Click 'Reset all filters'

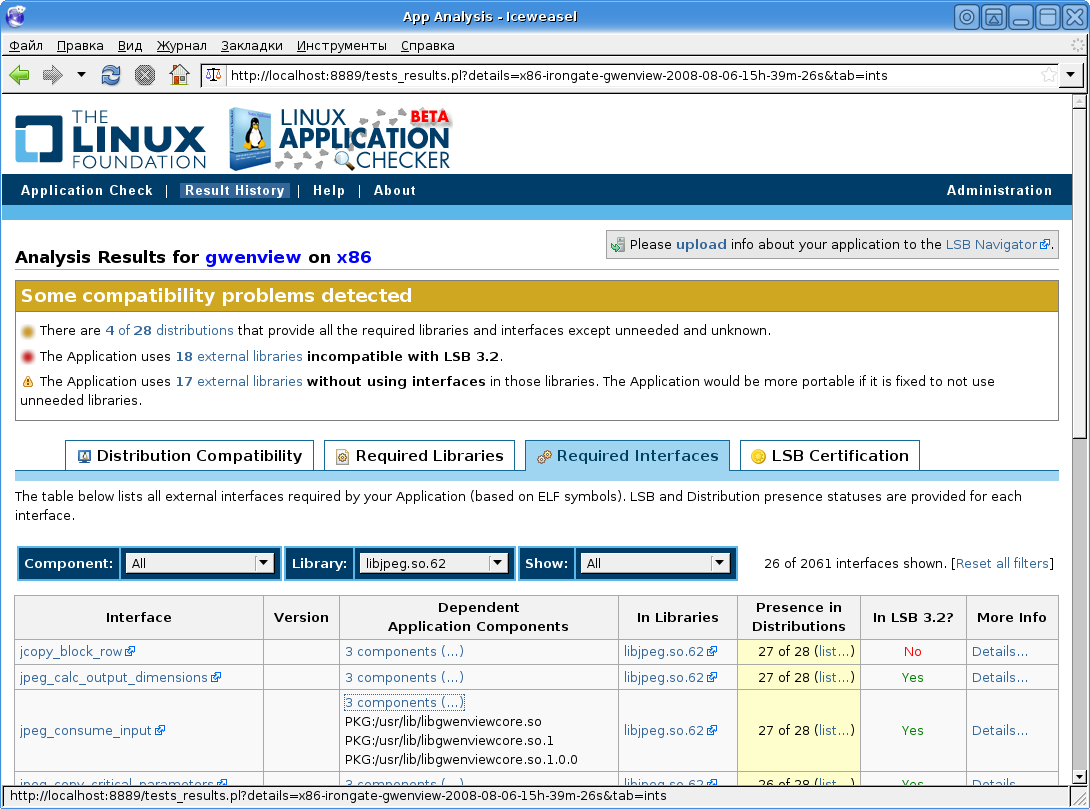(1002, 564)
